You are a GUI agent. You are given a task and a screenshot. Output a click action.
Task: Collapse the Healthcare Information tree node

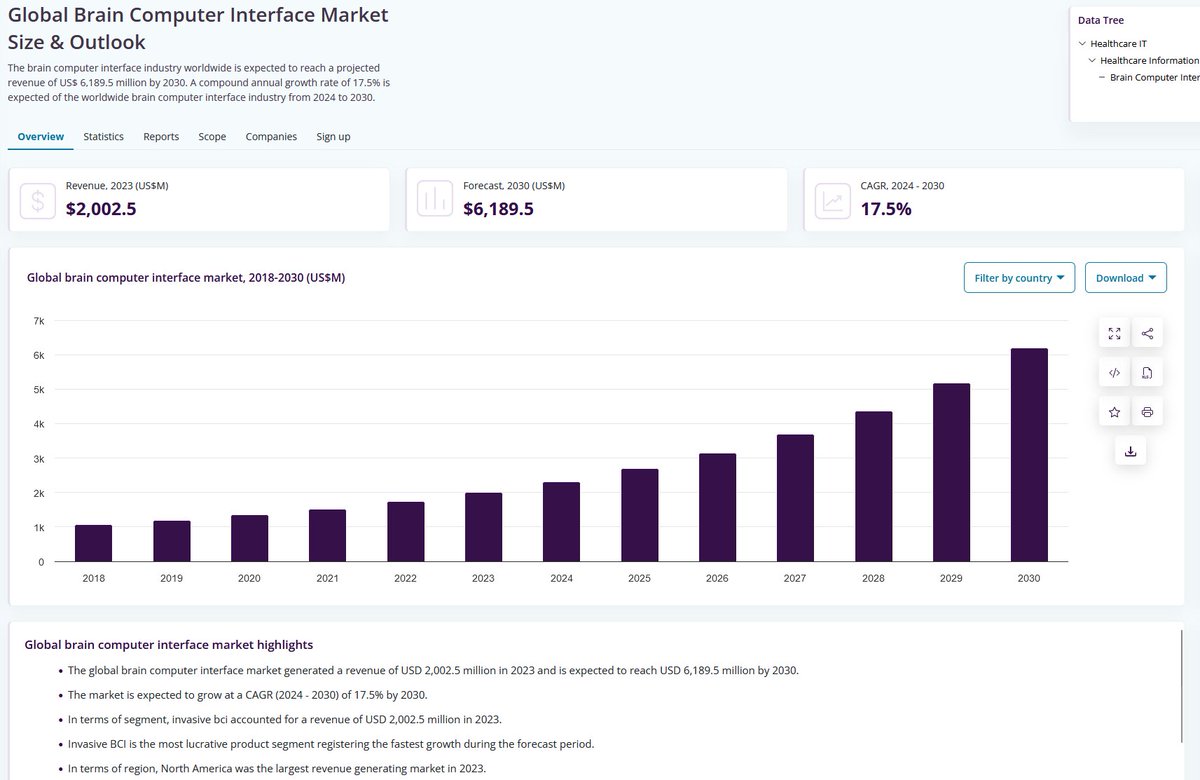(x=1092, y=61)
